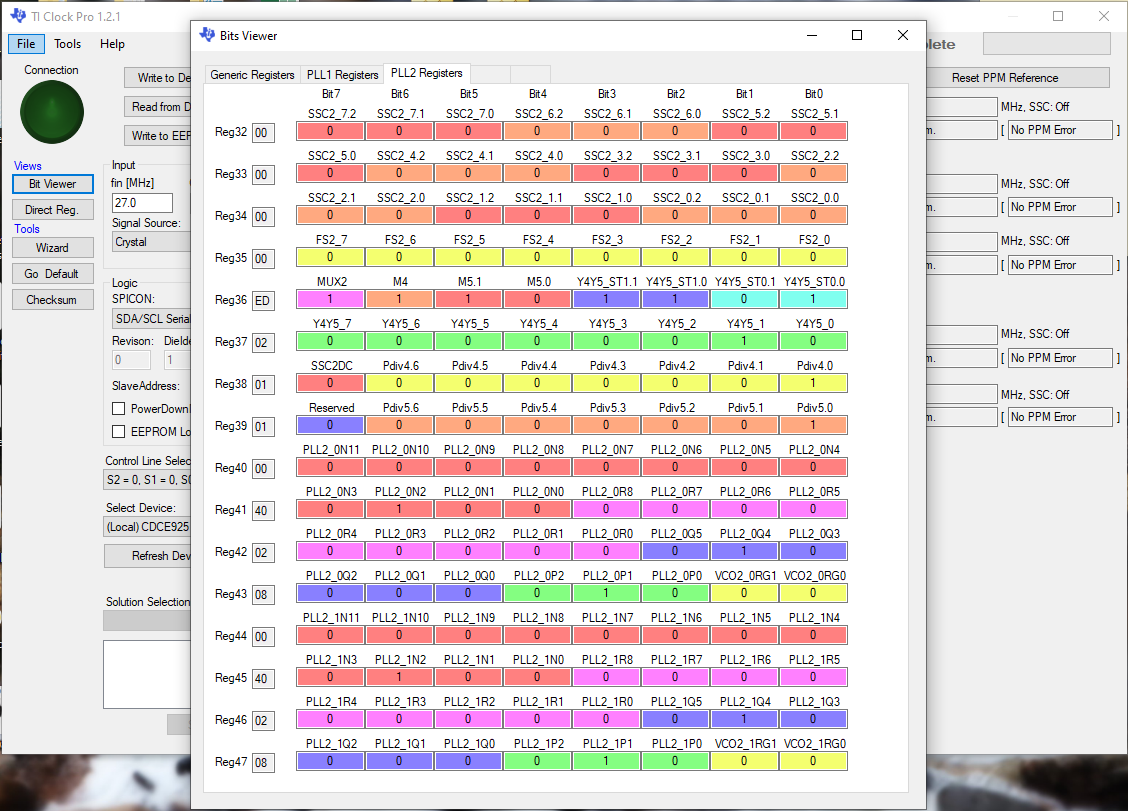Click the Direct Reg. button
The image size is (1128, 811).
[x=53, y=210]
